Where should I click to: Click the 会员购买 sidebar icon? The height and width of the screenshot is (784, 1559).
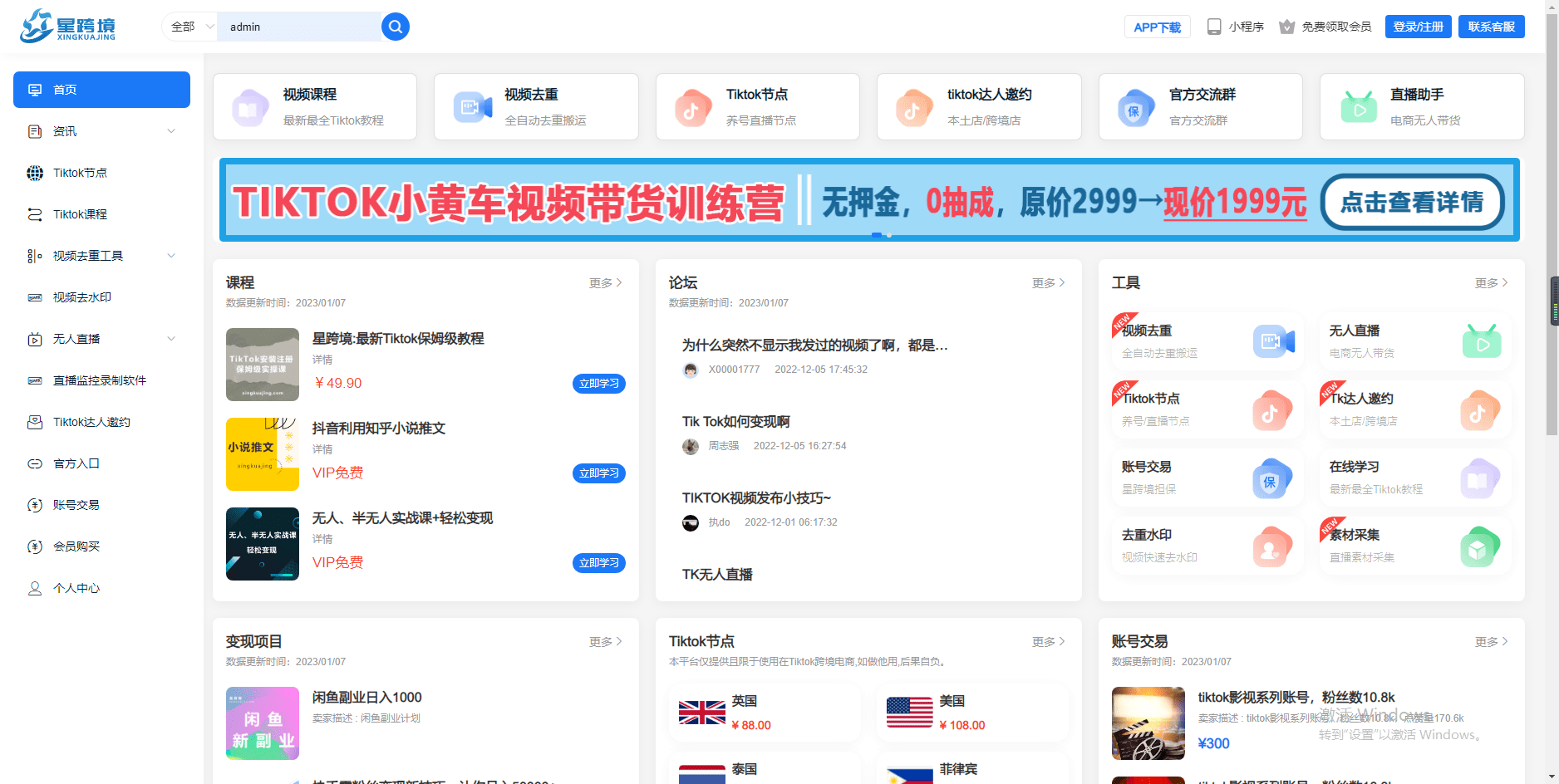point(35,546)
